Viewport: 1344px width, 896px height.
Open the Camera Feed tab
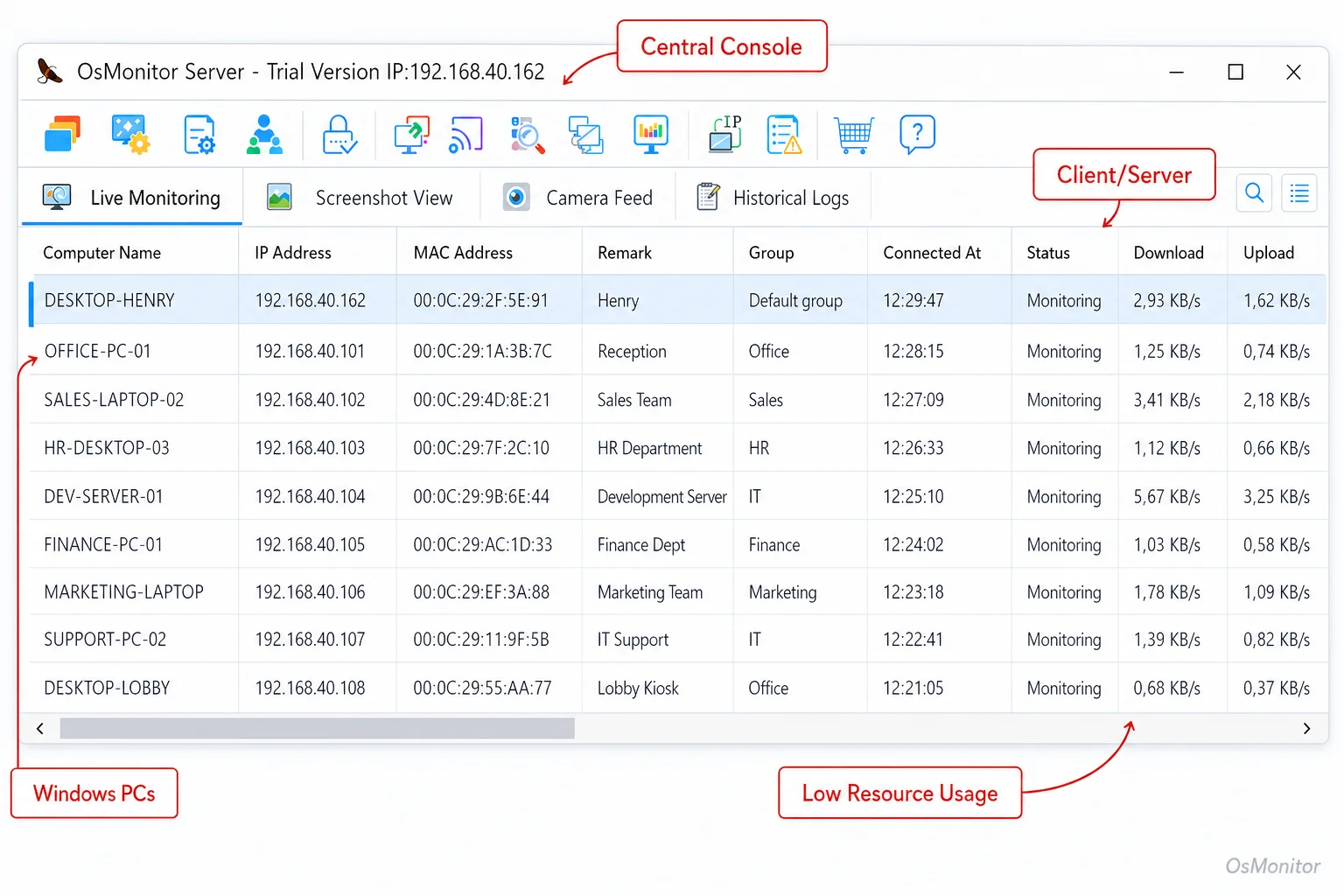[x=578, y=198]
